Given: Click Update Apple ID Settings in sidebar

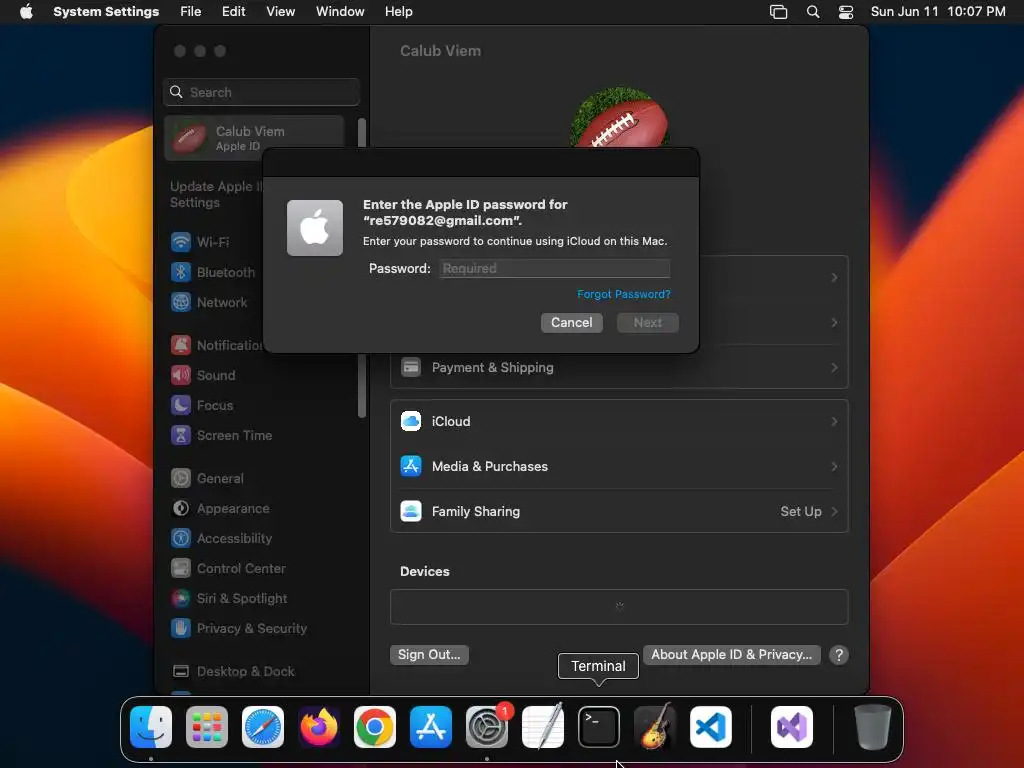Looking at the screenshot, I should tap(215, 194).
